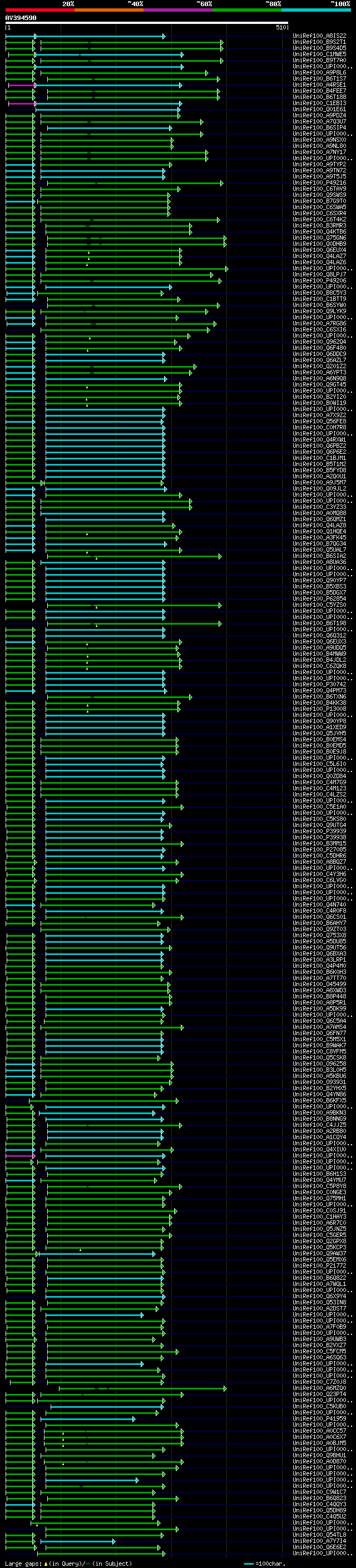Click hit label UniRef100_Q8LPJ7

click(319, 275)
